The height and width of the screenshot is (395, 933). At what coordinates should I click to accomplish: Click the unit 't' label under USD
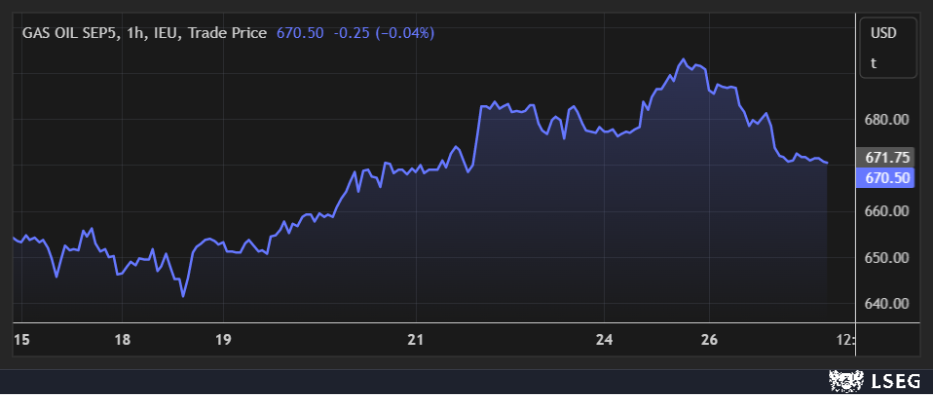point(873,63)
